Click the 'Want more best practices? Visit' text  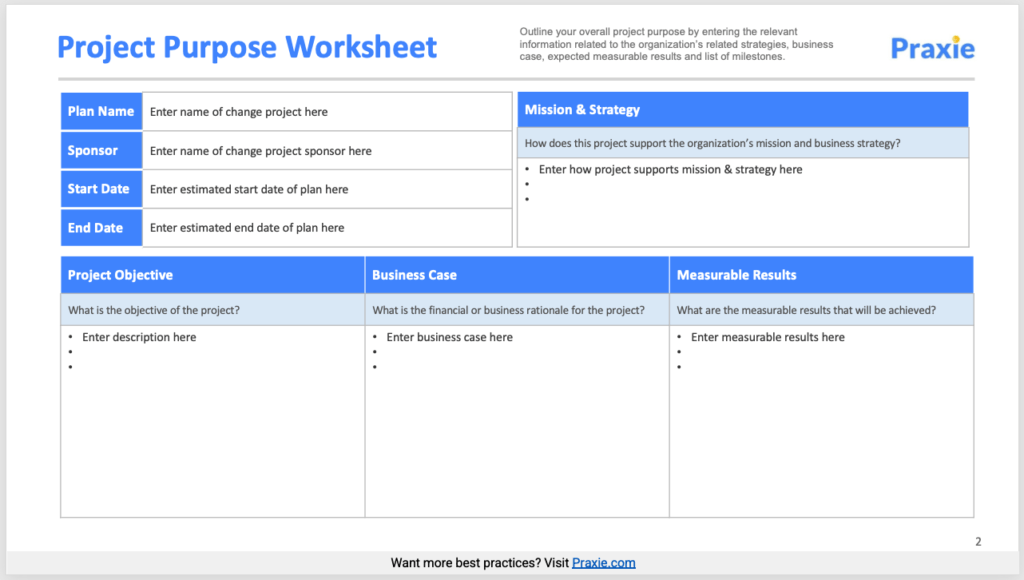(479, 562)
